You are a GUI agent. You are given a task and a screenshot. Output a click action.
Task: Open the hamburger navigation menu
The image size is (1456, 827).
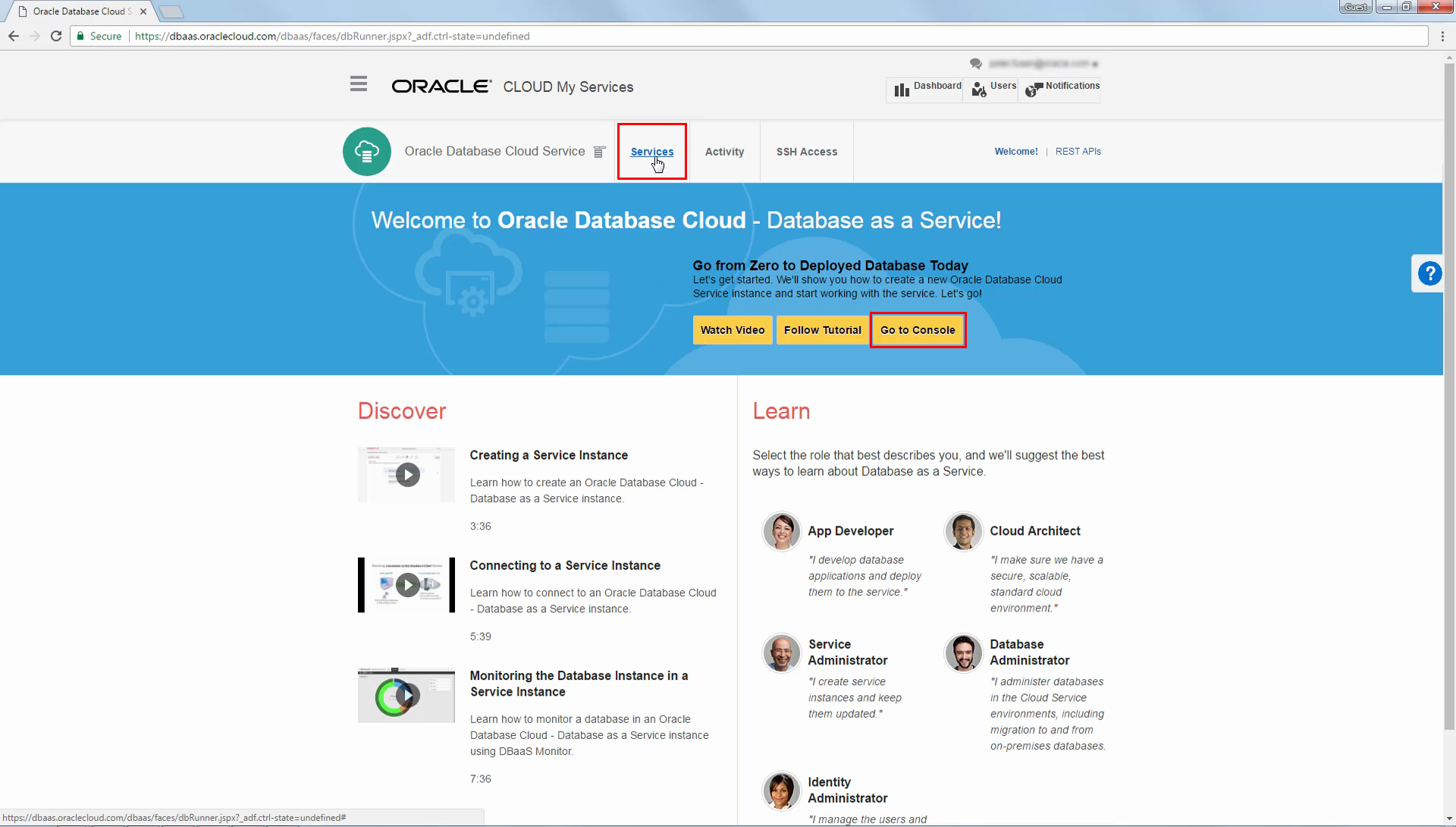coord(359,84)
